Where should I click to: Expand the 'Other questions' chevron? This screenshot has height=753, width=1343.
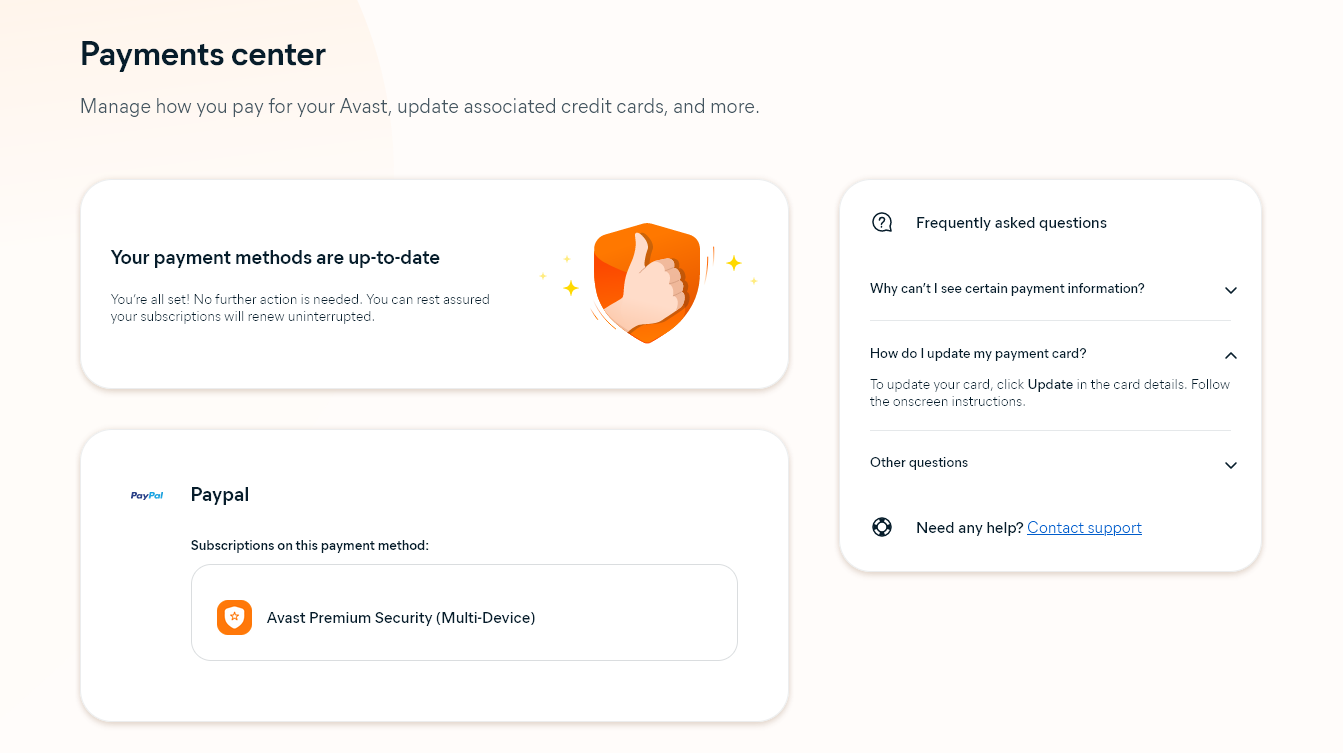pyautogui.click(x=1231, y=465)
